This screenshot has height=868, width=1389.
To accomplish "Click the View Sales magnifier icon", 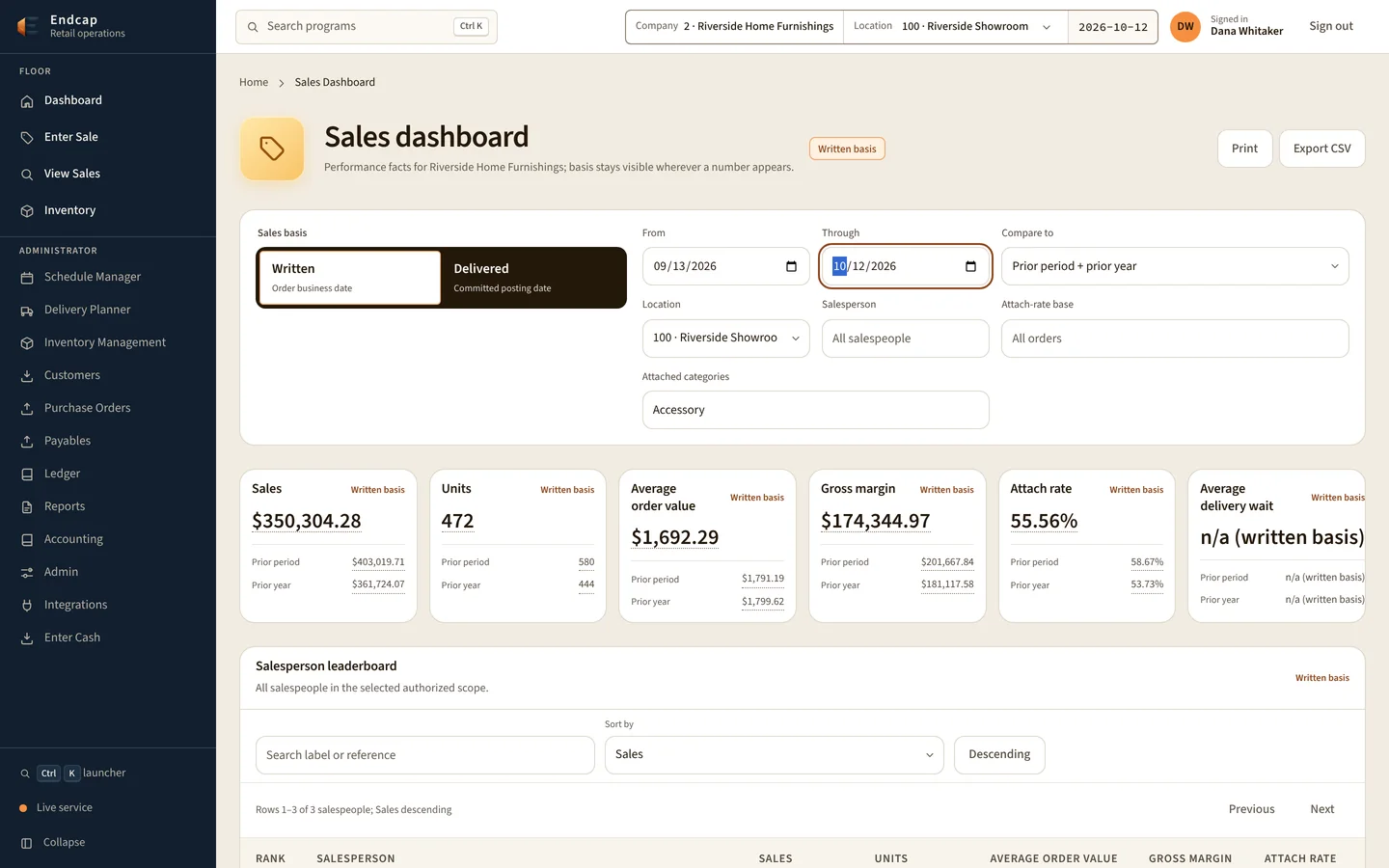I will coord(27,175).
